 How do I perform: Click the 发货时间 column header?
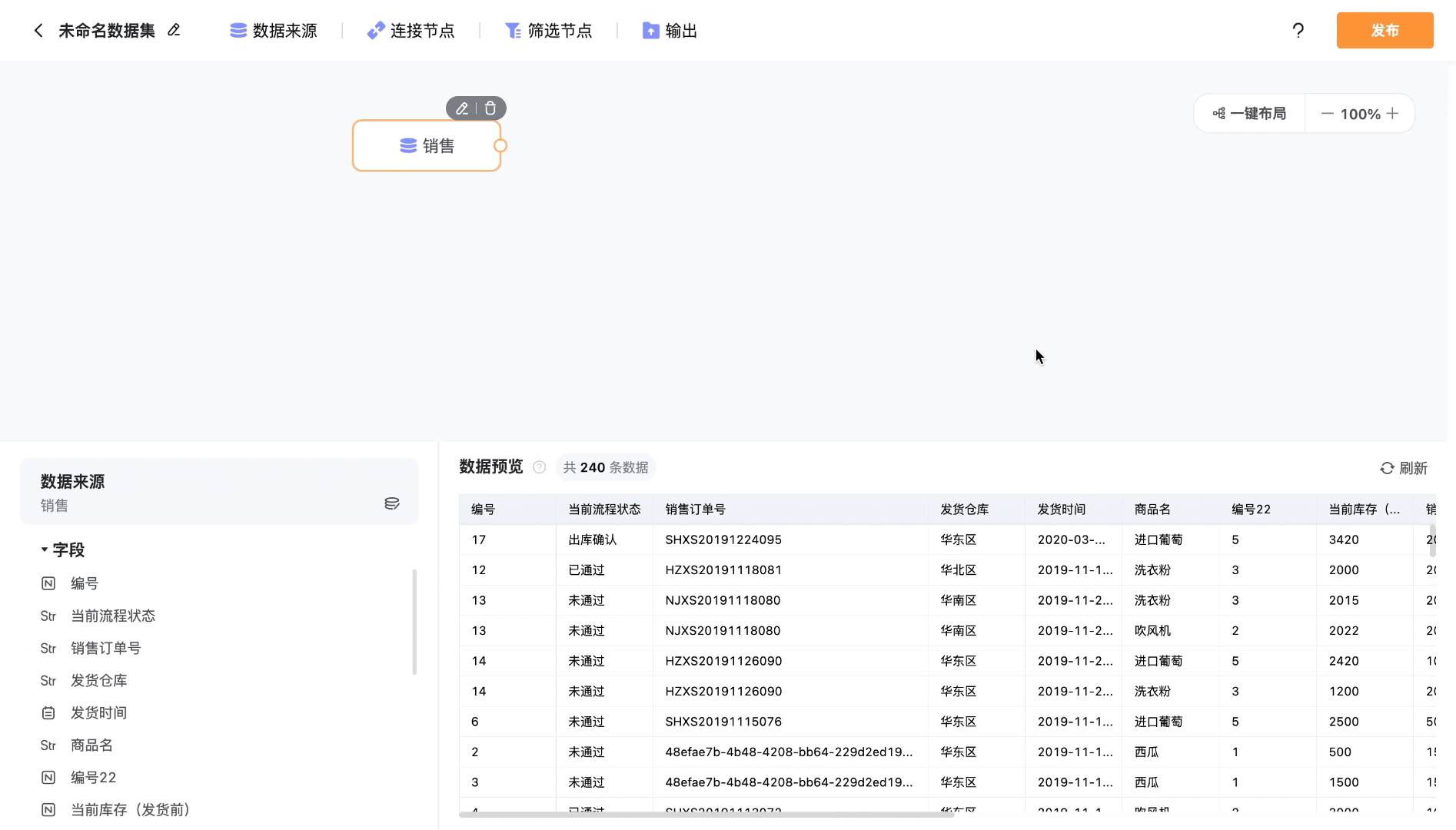coord(1073,510)
